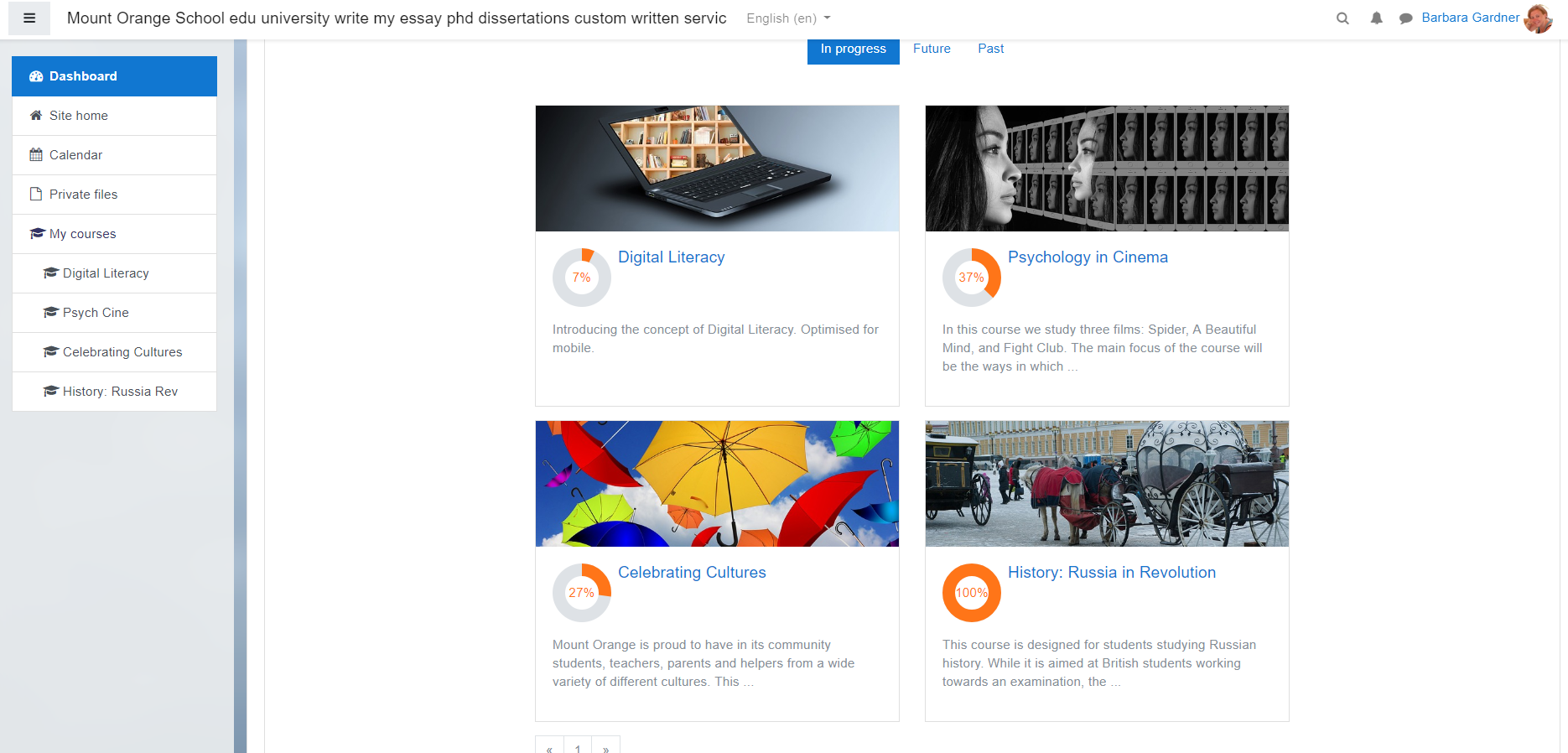Select the In progress tab
The width and height of the screenshot is (1568, 753).
click(x=853, y=49)
